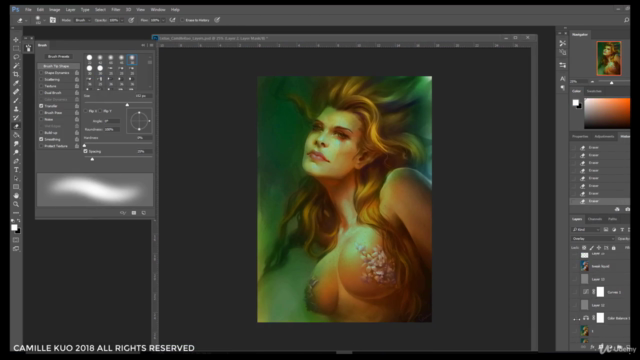
Task: Select the Healing Brush tool
Action: click(16, 91)
